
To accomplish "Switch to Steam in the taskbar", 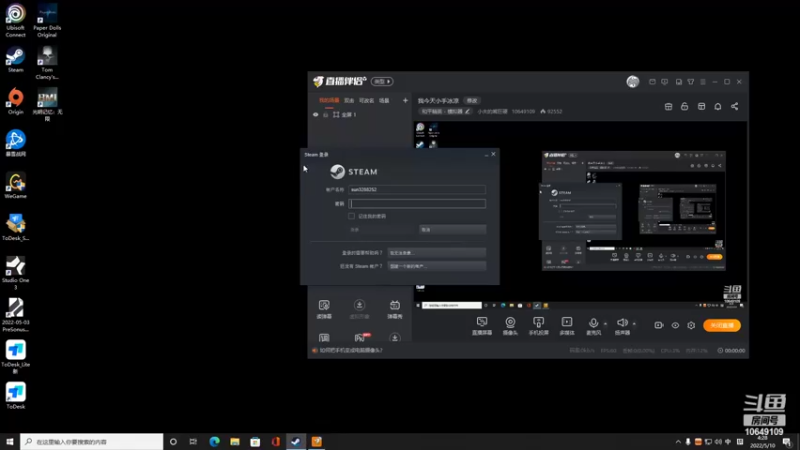I will (x=296, y=442).
